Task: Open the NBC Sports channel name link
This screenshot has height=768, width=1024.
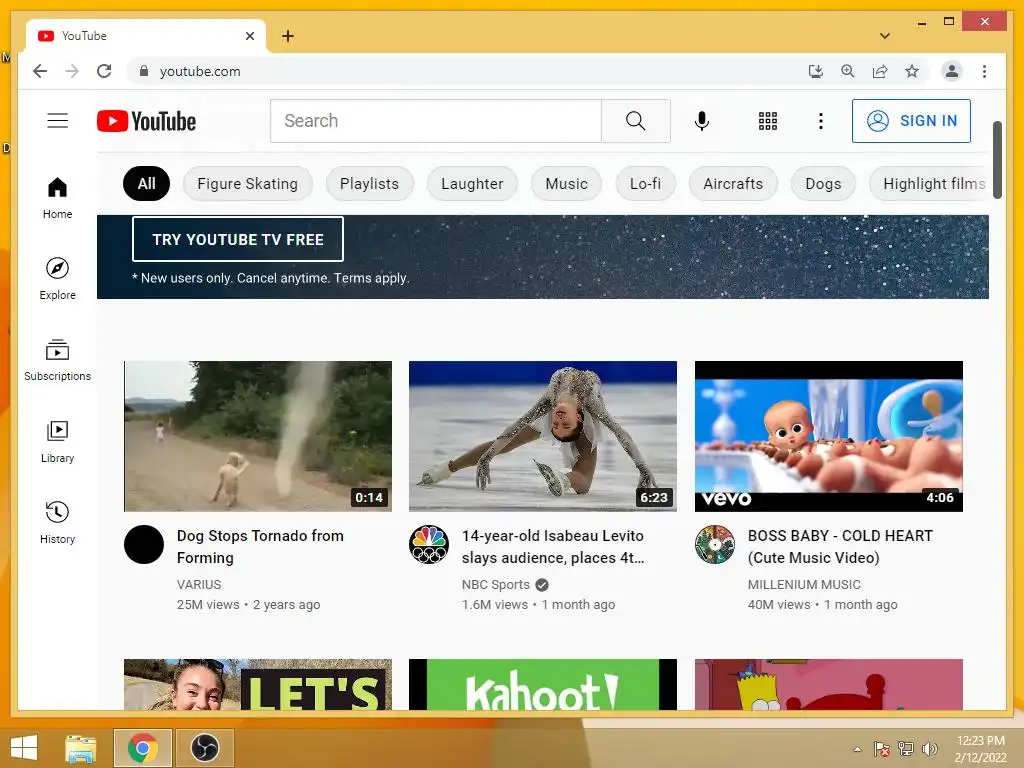Action: click(495, 584)
